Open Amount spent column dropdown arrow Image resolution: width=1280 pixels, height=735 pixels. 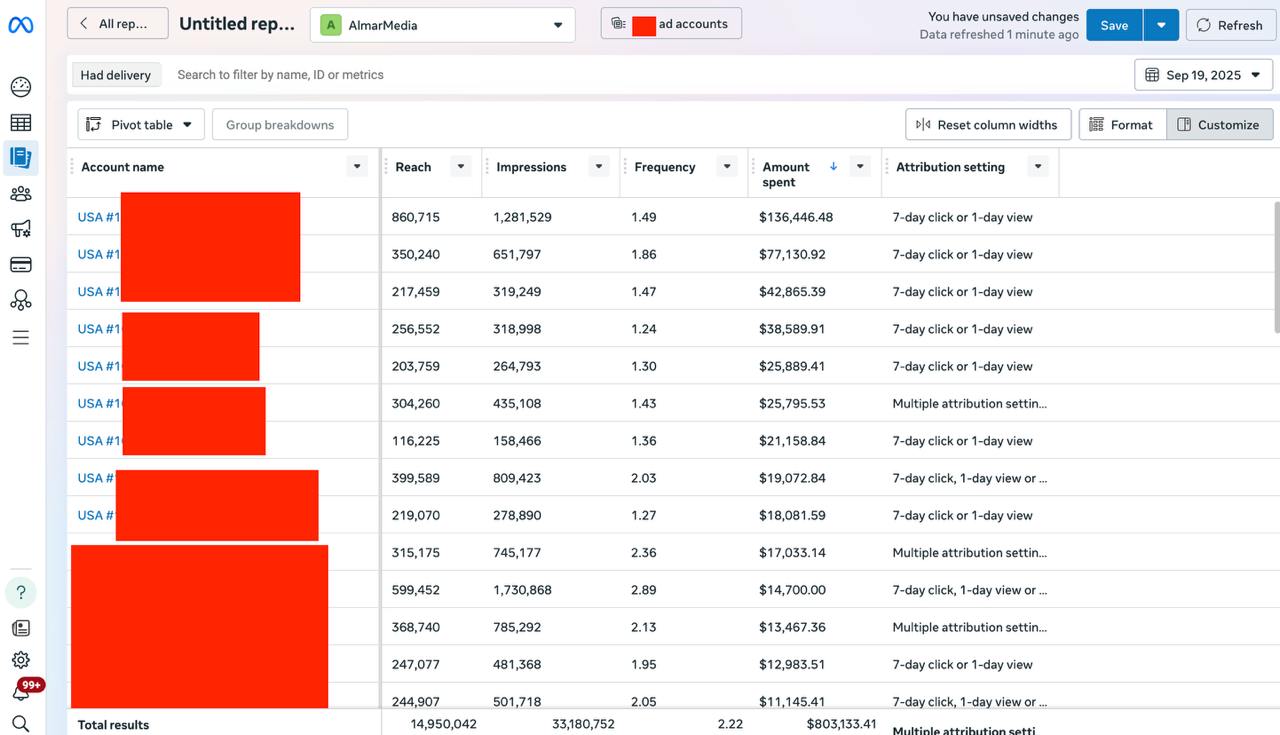[860, 167]
